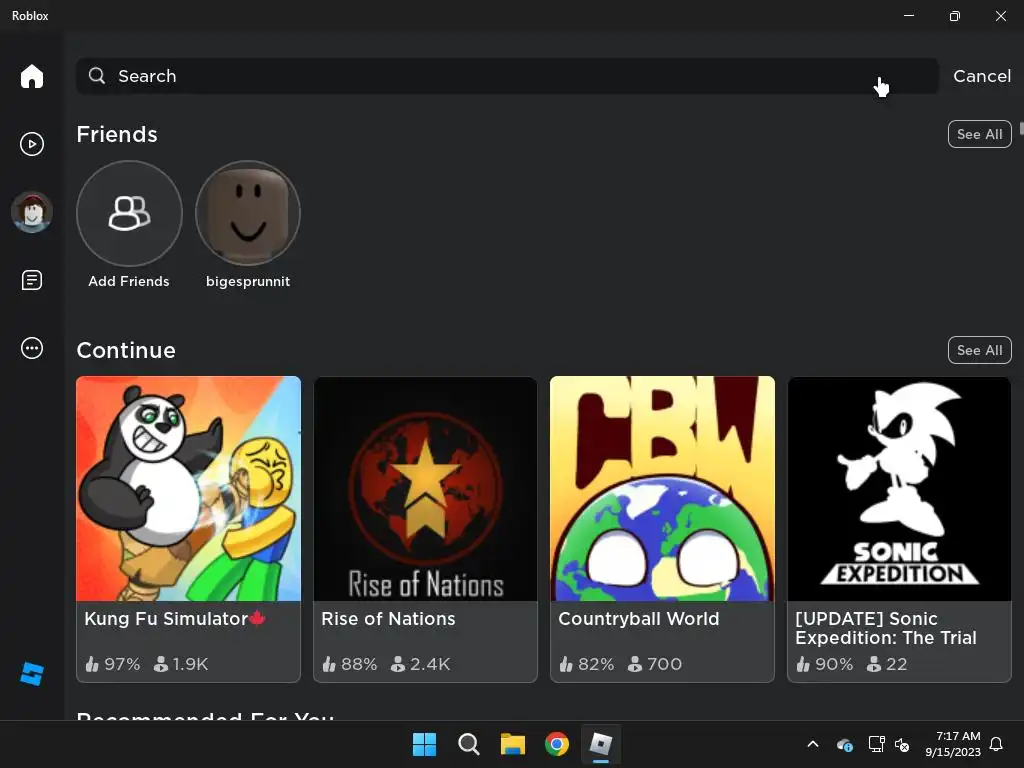Open Windows taskbar search
The image size is (1024, 768).
tap(468, 744)
